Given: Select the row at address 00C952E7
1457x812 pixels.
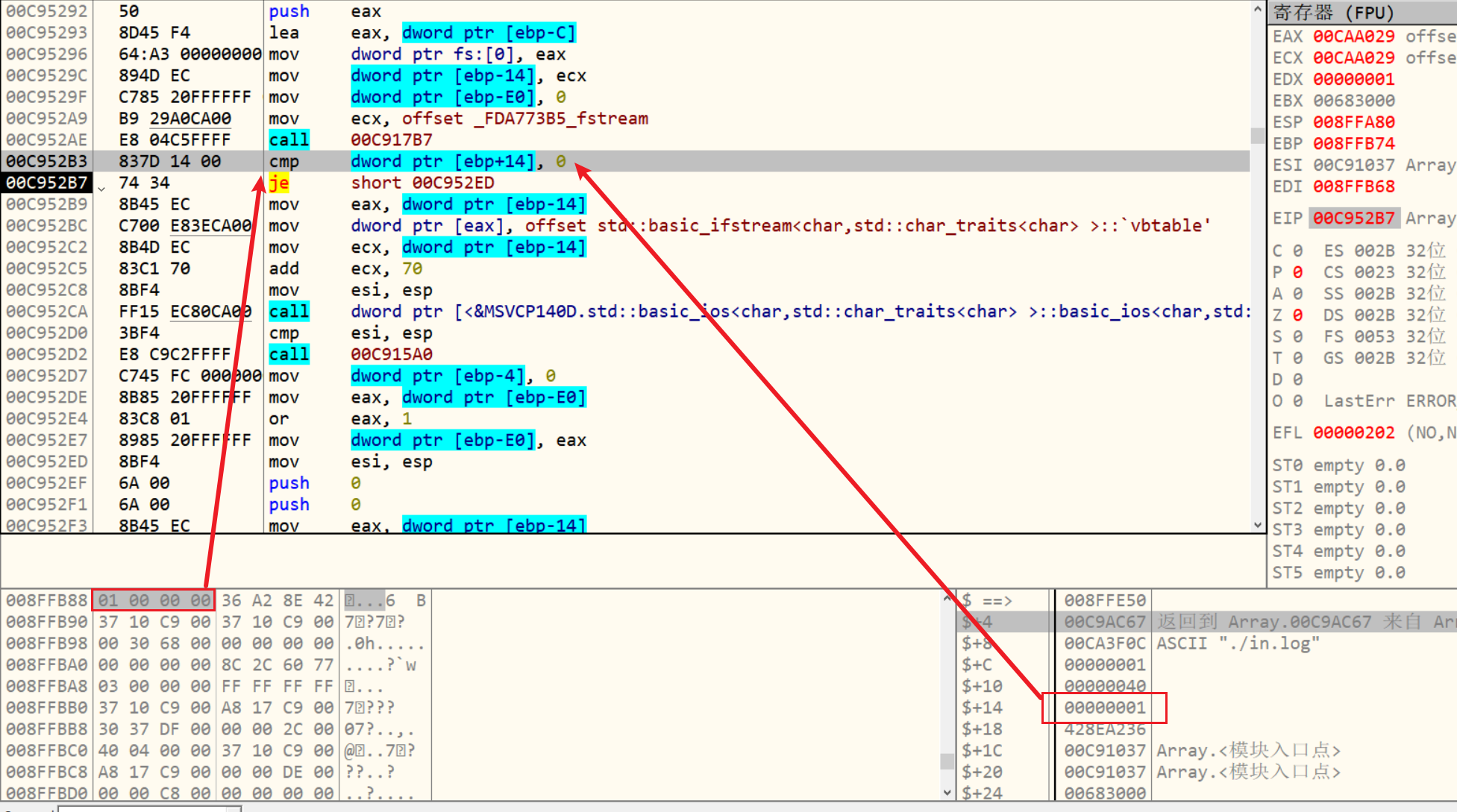Looking at the screenshot, I should 625,441.
